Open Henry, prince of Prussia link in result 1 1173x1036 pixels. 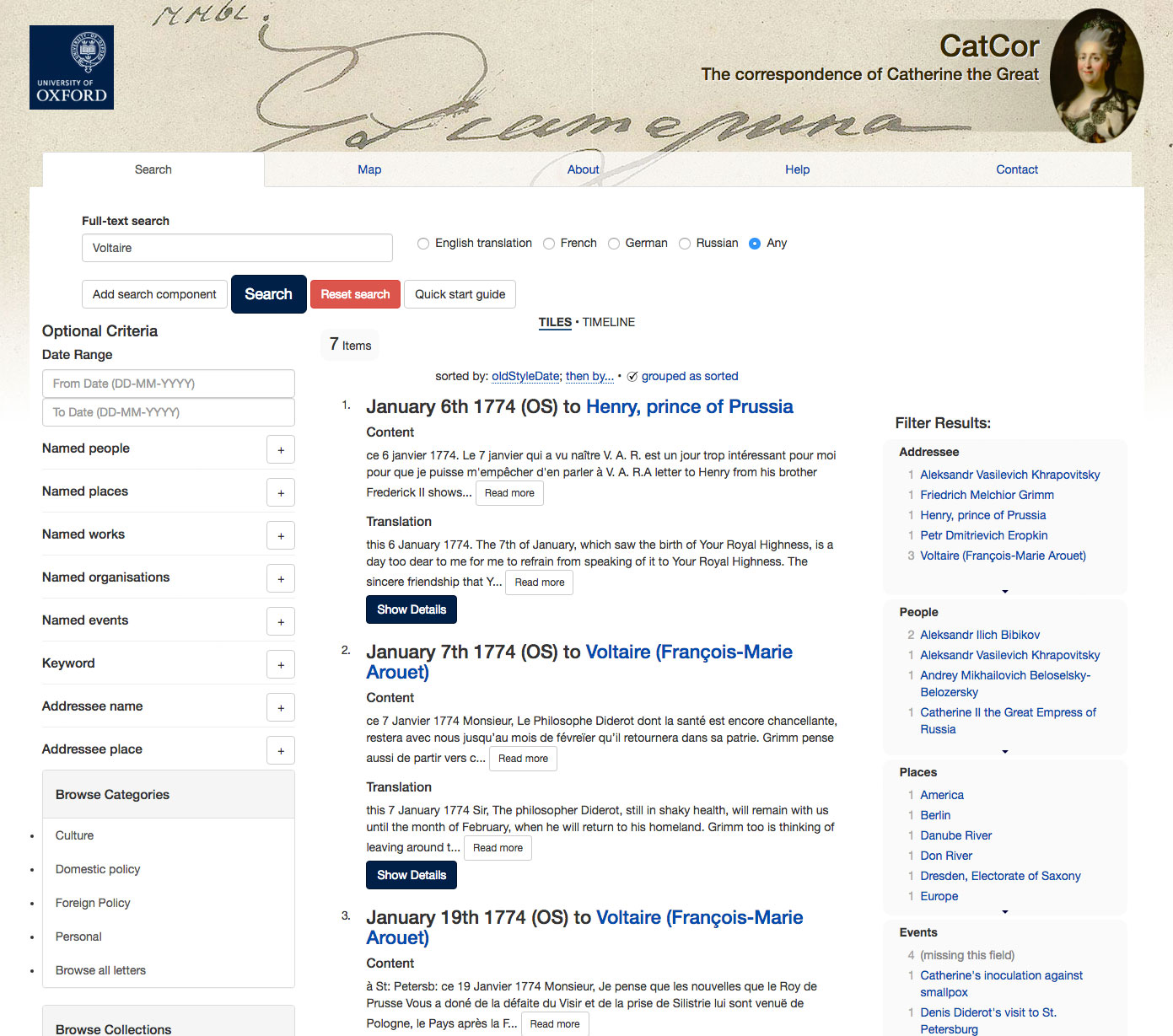(x=689, y=406)
